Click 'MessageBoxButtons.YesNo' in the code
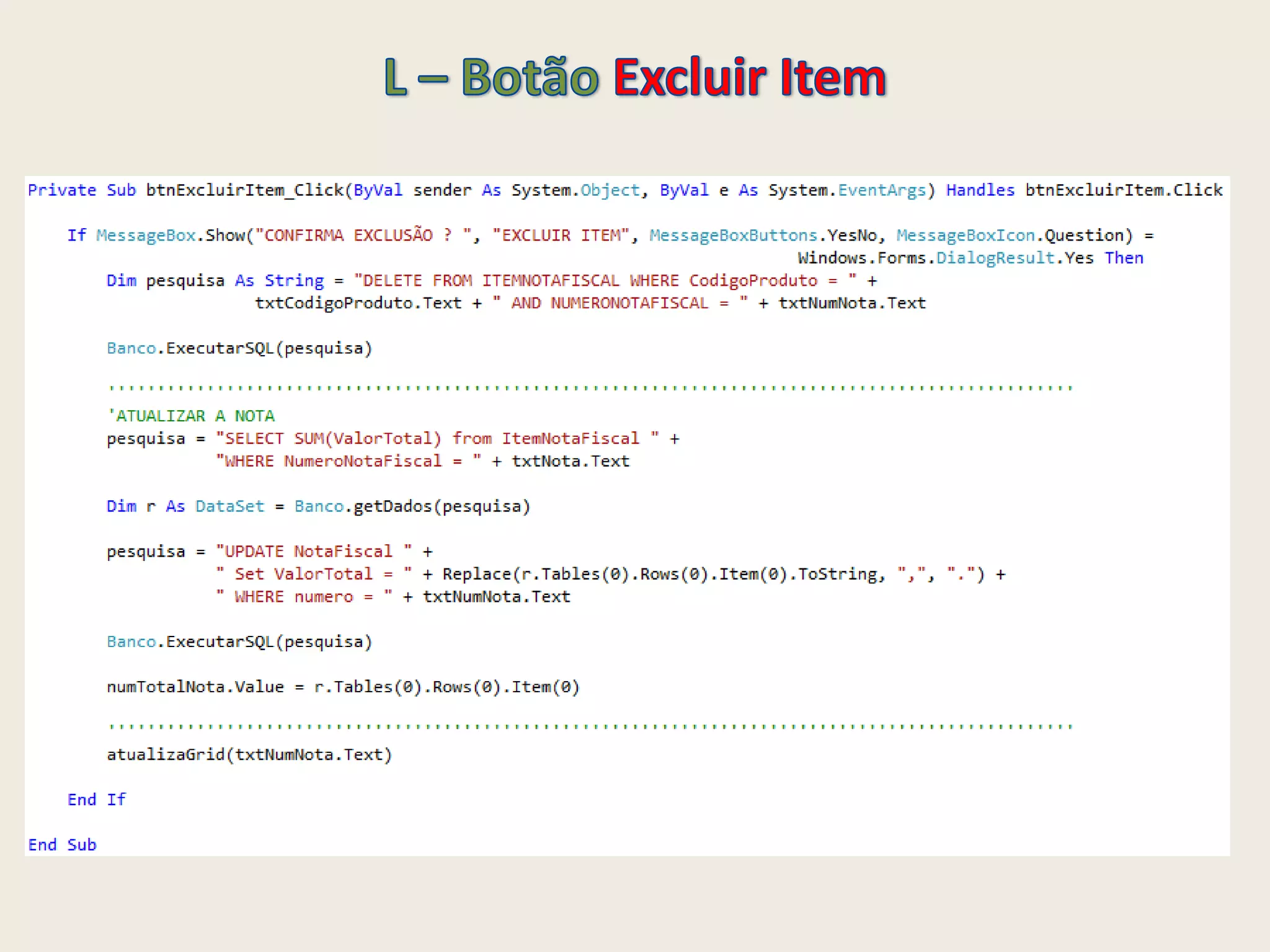Image resolution: width=1270 pixels, height=952 pixels. click(x=763, y=236)
